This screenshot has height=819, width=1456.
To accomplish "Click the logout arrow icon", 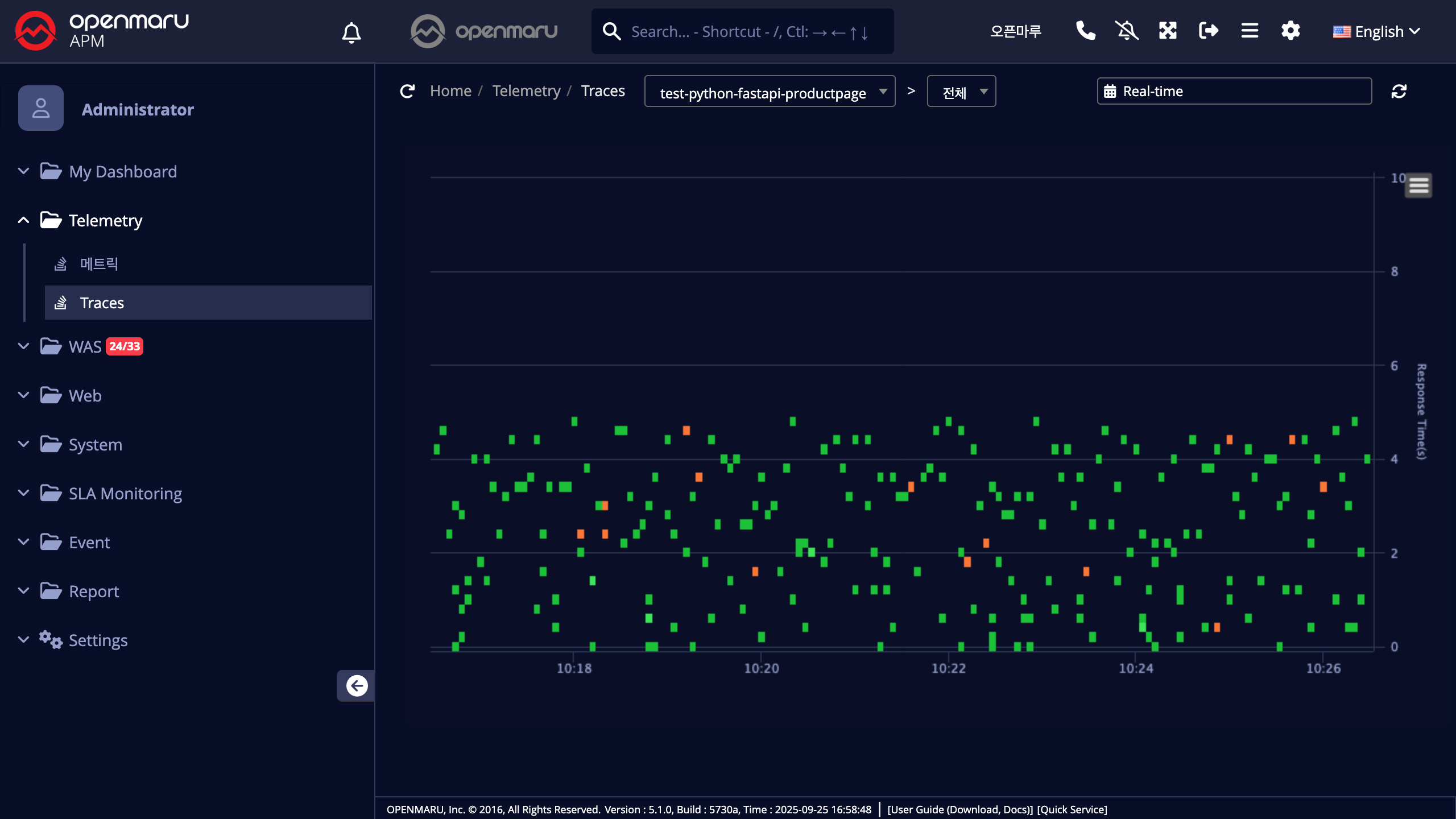I will 1208,31.
